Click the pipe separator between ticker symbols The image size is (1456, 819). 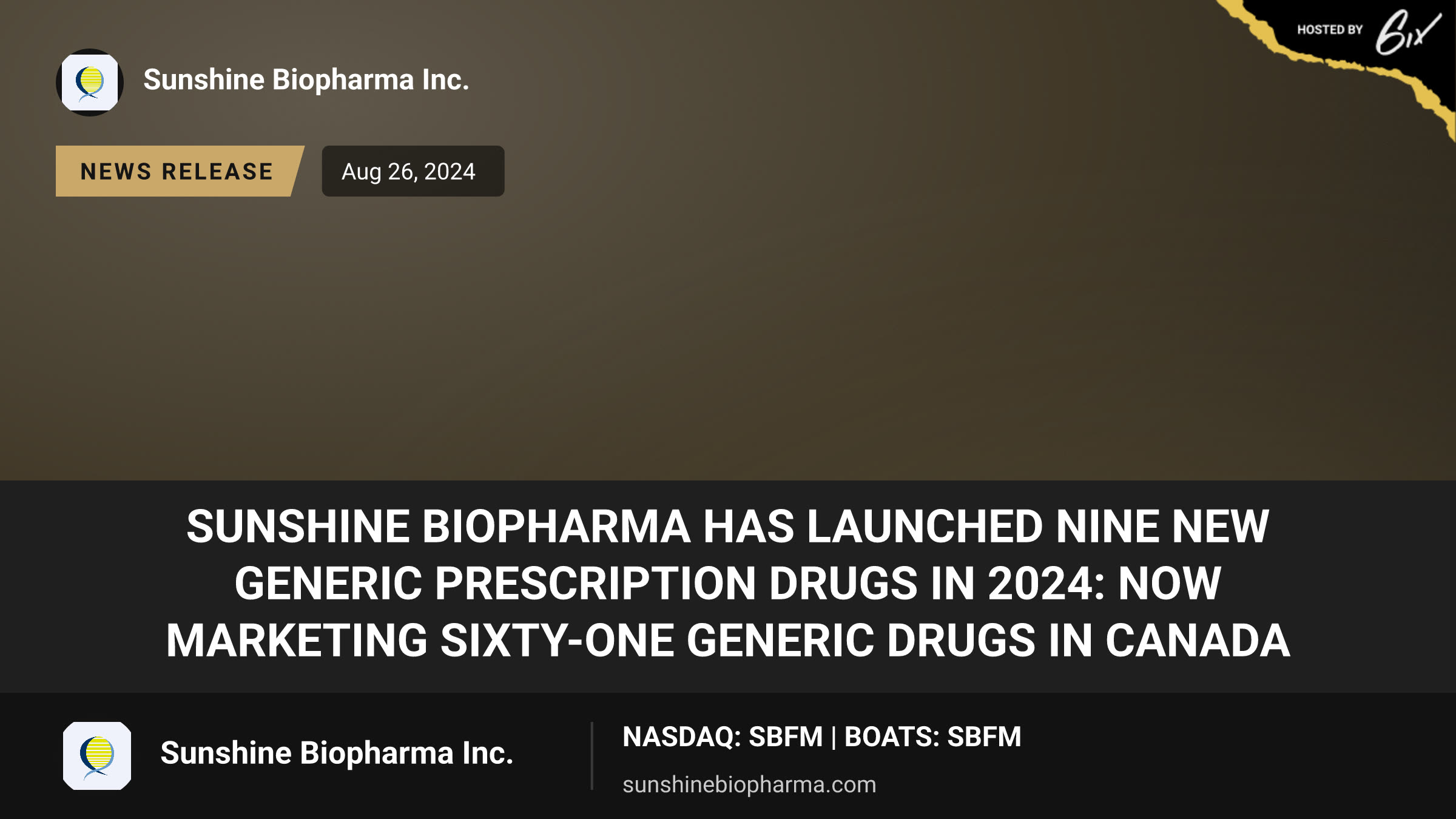834,738
